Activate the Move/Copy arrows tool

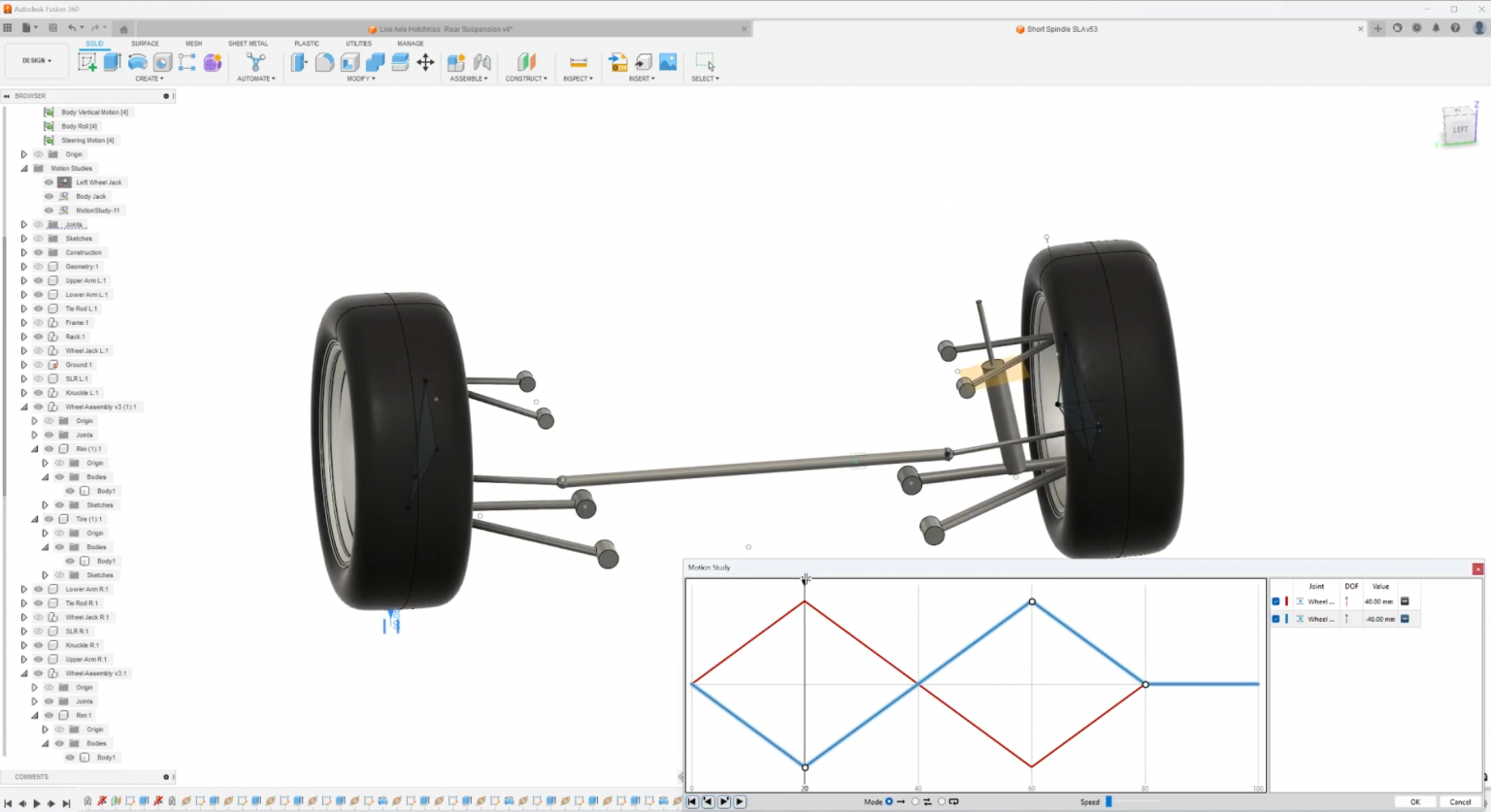[x=425, y=62]
